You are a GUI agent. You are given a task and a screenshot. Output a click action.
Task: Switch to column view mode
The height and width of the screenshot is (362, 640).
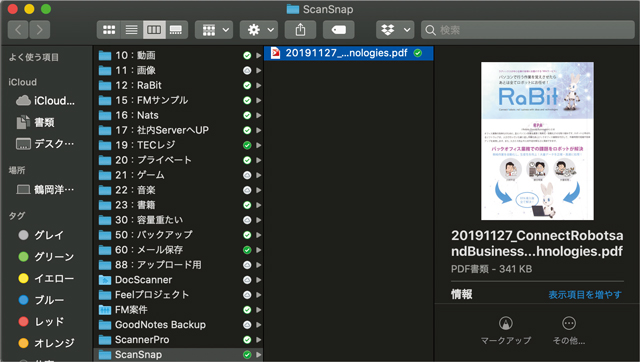[x=154, y=30]
